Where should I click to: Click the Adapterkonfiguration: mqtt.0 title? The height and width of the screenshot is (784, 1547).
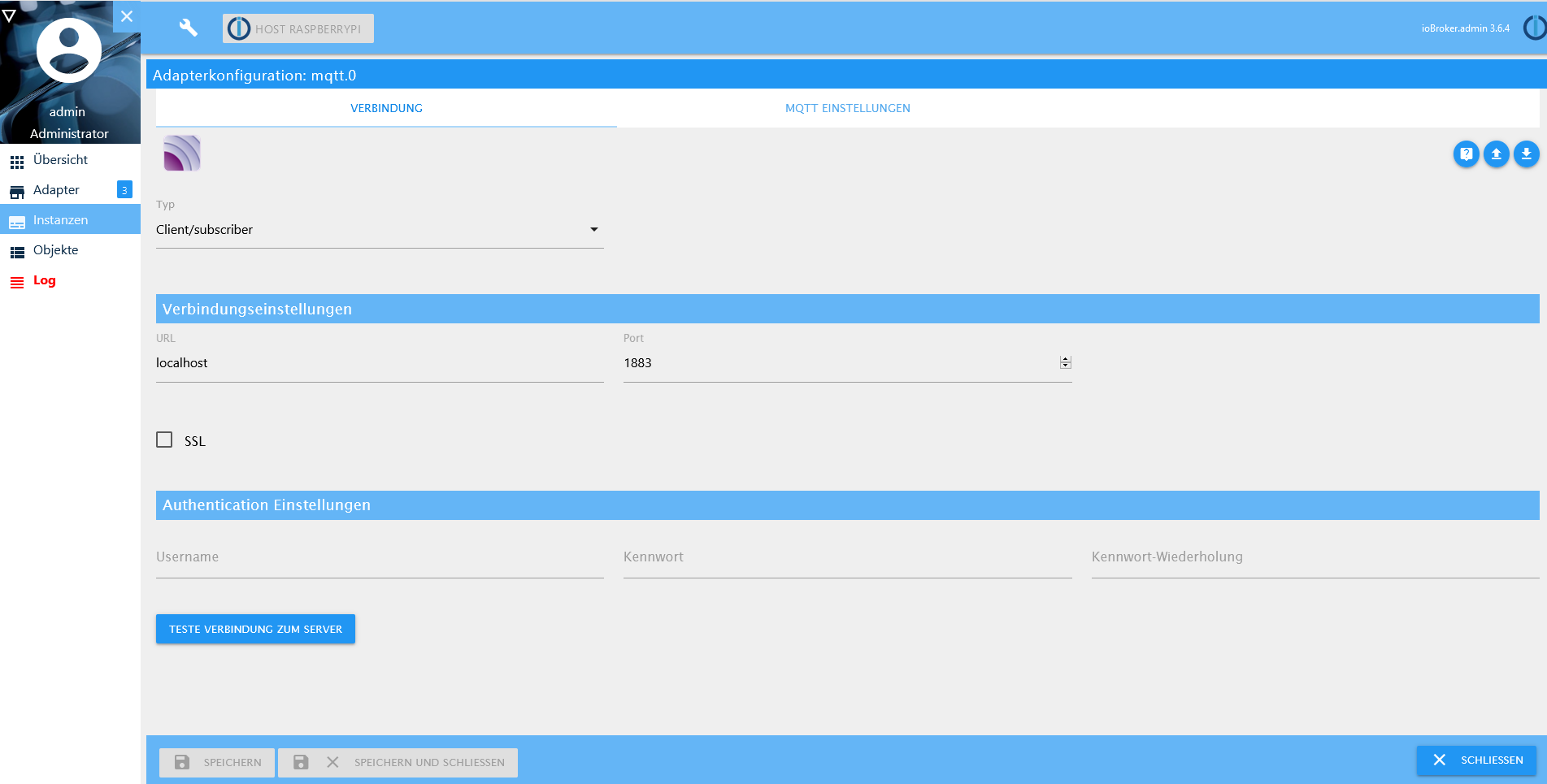254,76
